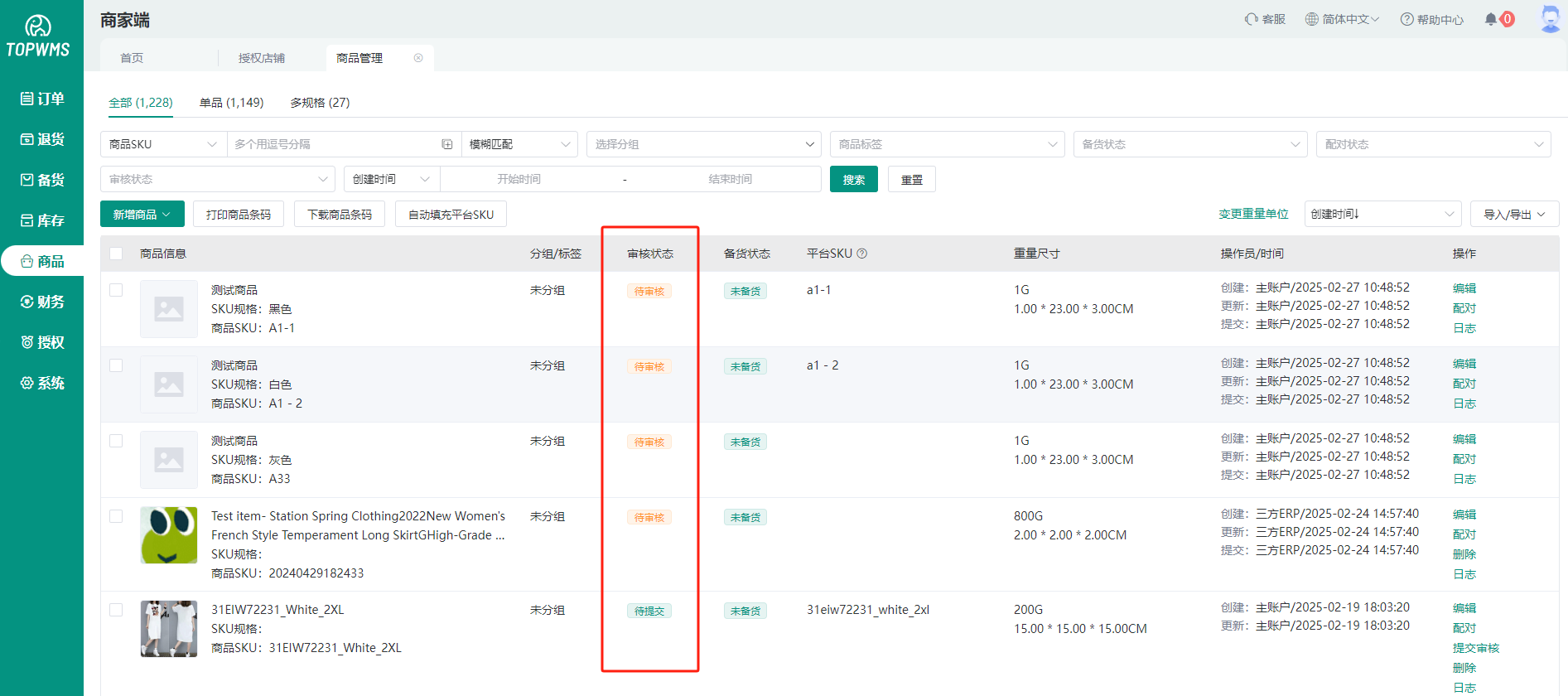Open the 审核状态 filter dropdown
Viewport: 1568px width, 696px height.
(217, 179)
